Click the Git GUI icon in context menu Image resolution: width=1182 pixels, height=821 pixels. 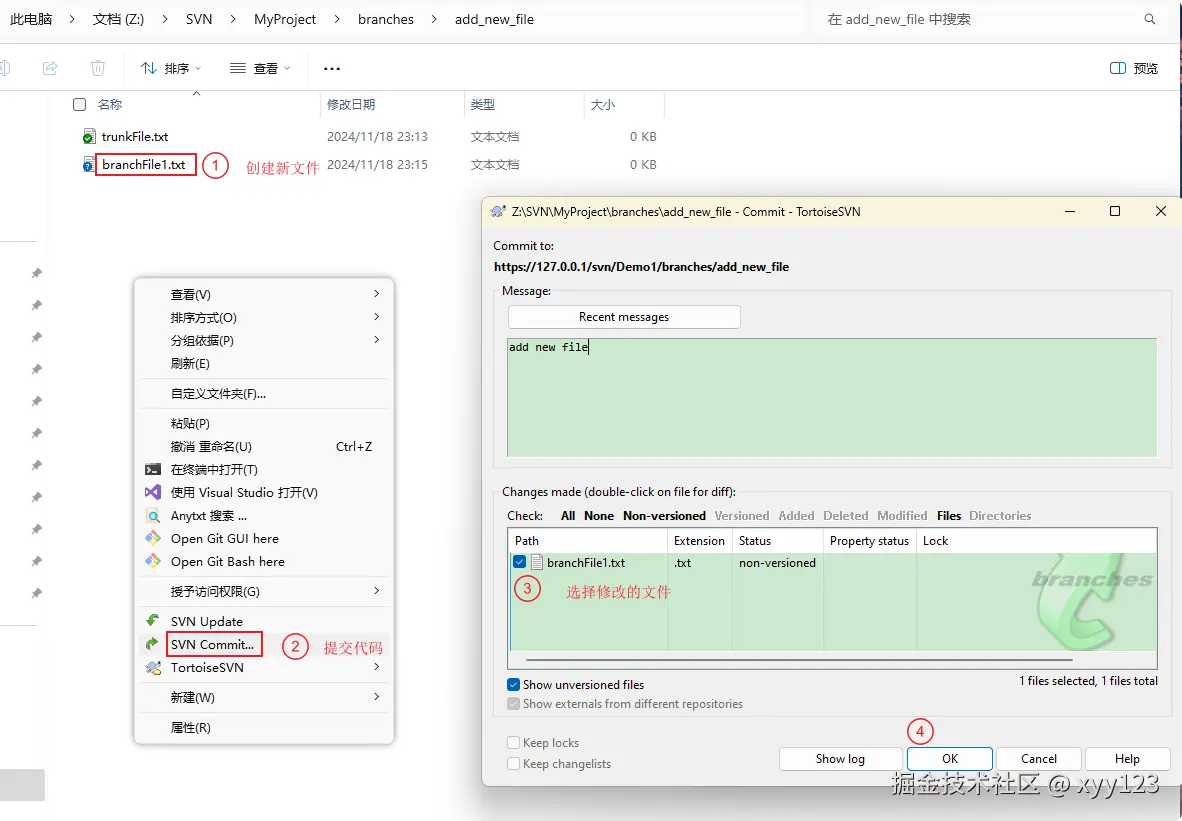click(153, 538)
